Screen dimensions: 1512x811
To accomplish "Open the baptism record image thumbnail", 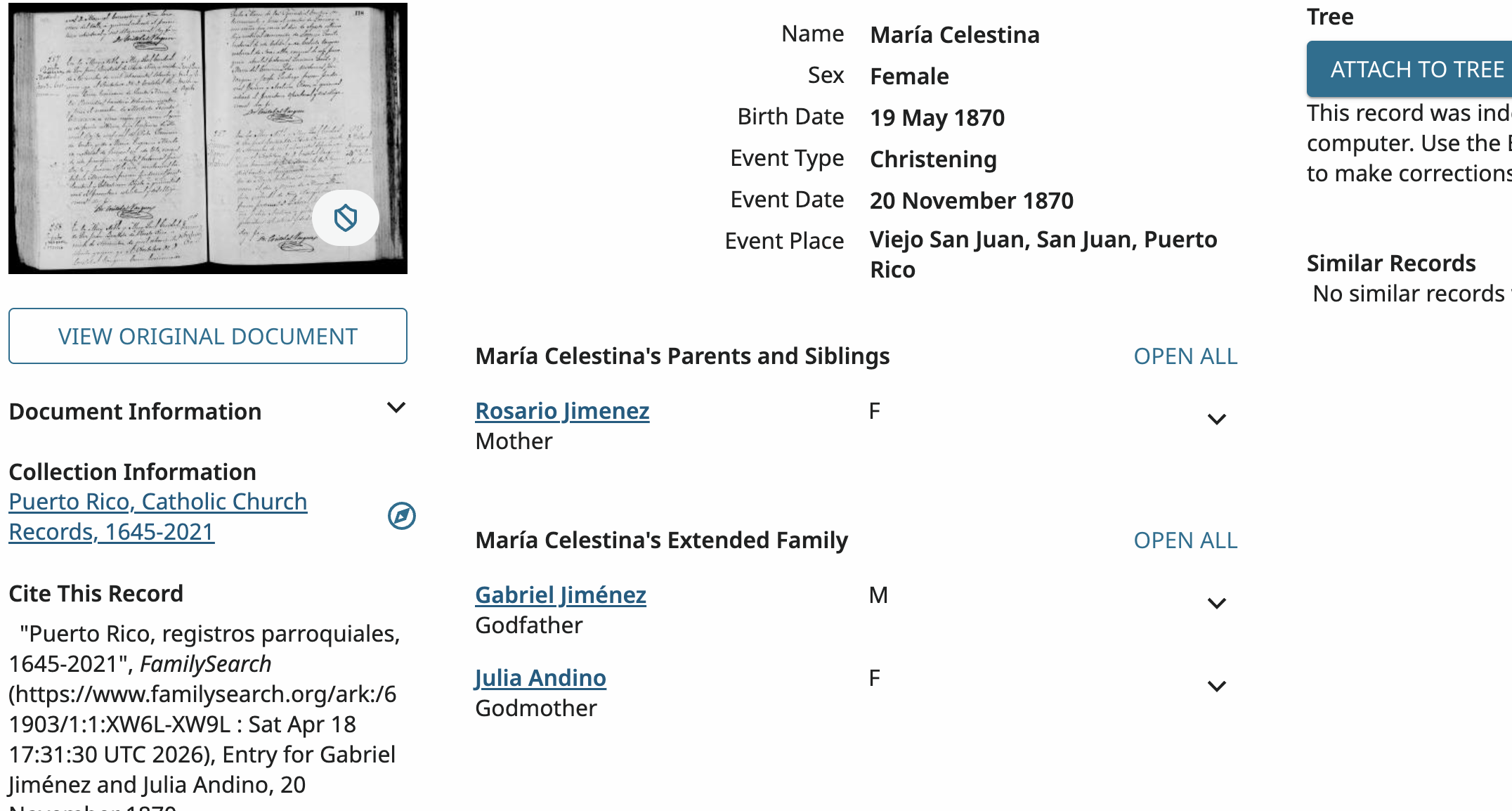I will tap(208, 138).
